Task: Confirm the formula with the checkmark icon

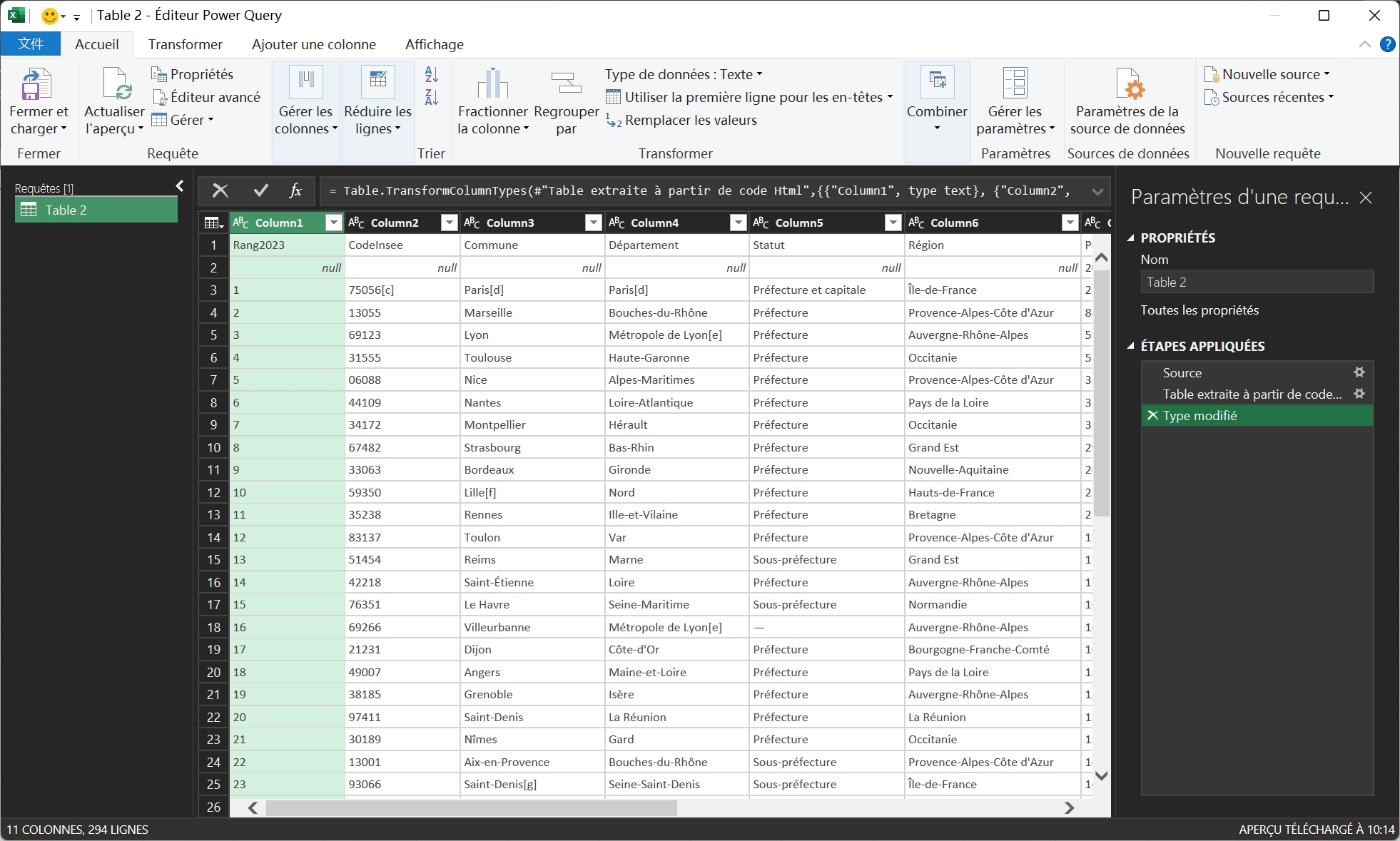Action: click(x=260, y=190)
